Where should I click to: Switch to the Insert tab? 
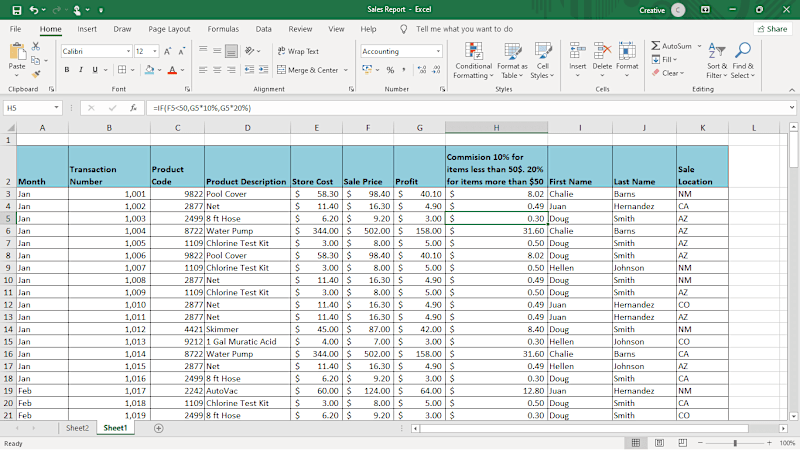tap(87, 29)
